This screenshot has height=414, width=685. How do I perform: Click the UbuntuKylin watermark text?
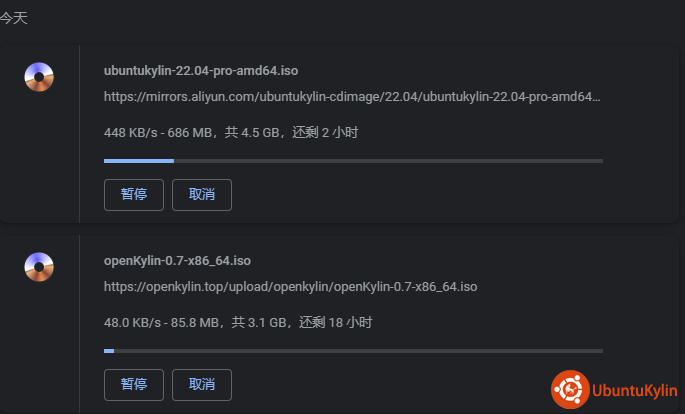pyautogui.click(x=633, y=390)
